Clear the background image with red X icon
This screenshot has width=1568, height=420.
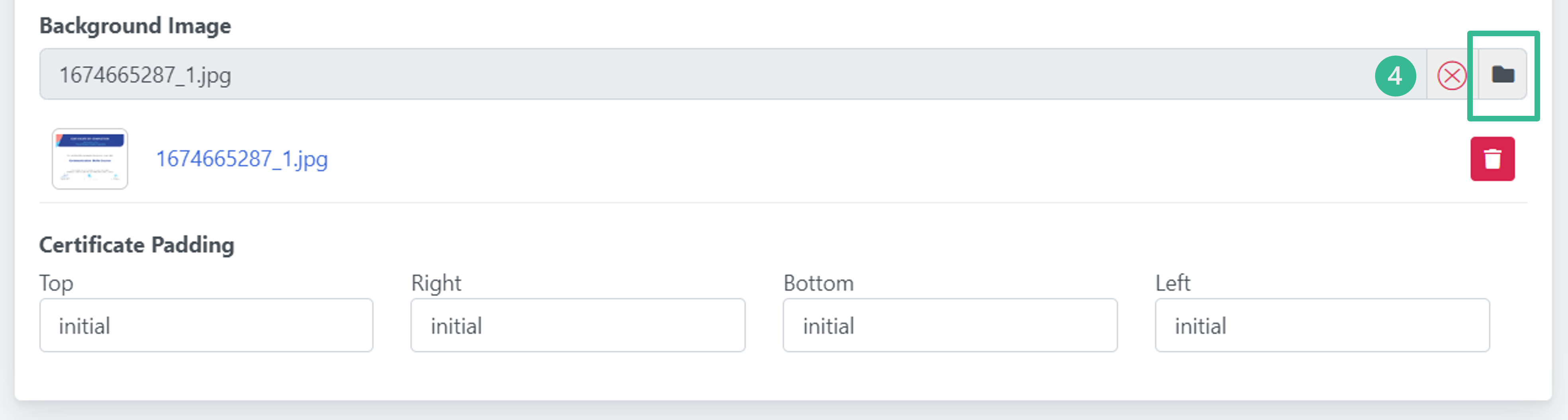click(x=1451, y=76)
